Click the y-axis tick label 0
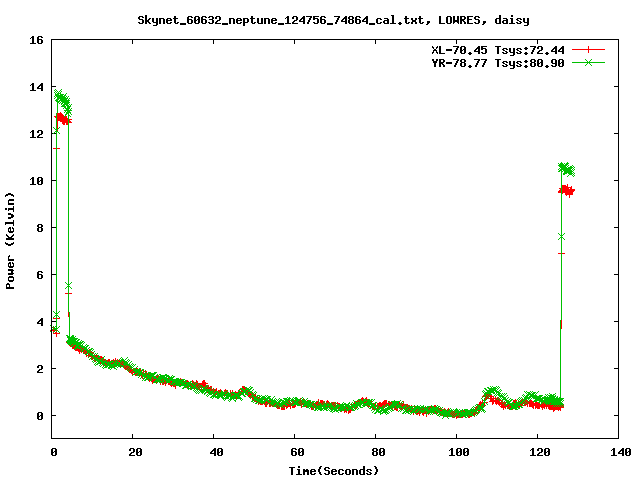This screenshot has width=640, height=480. point(40,416)
